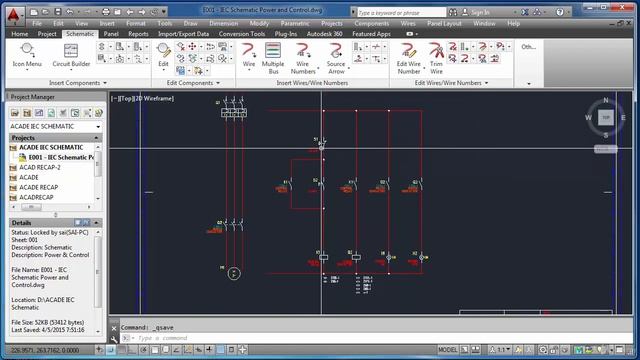The image size is (640, 360).
Task: Click 2D Wireframe visual style label
Action: click(154, 98)
